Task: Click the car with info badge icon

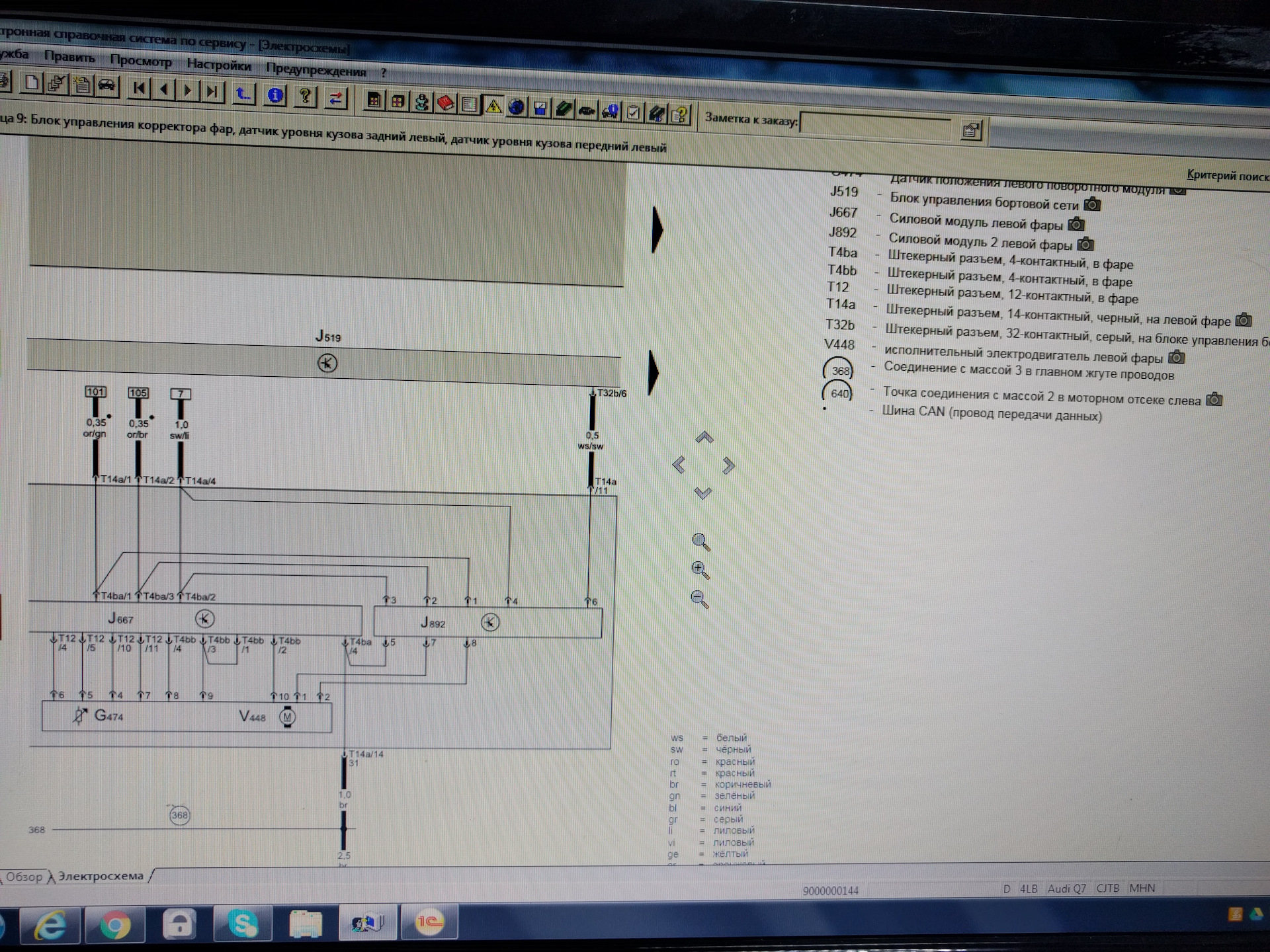Action: pyautogui.click(x=610, y=110)
